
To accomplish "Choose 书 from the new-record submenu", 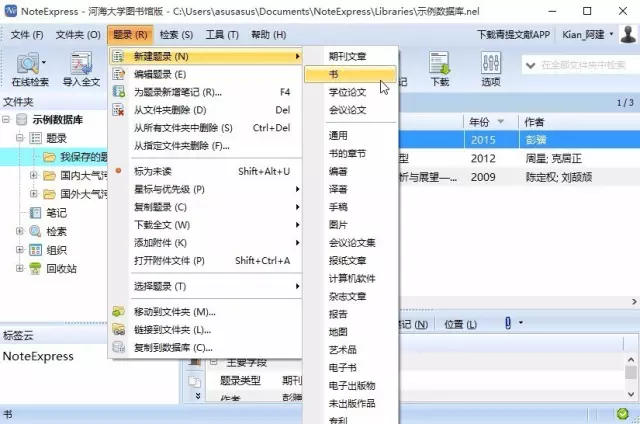I will (350, 74).
